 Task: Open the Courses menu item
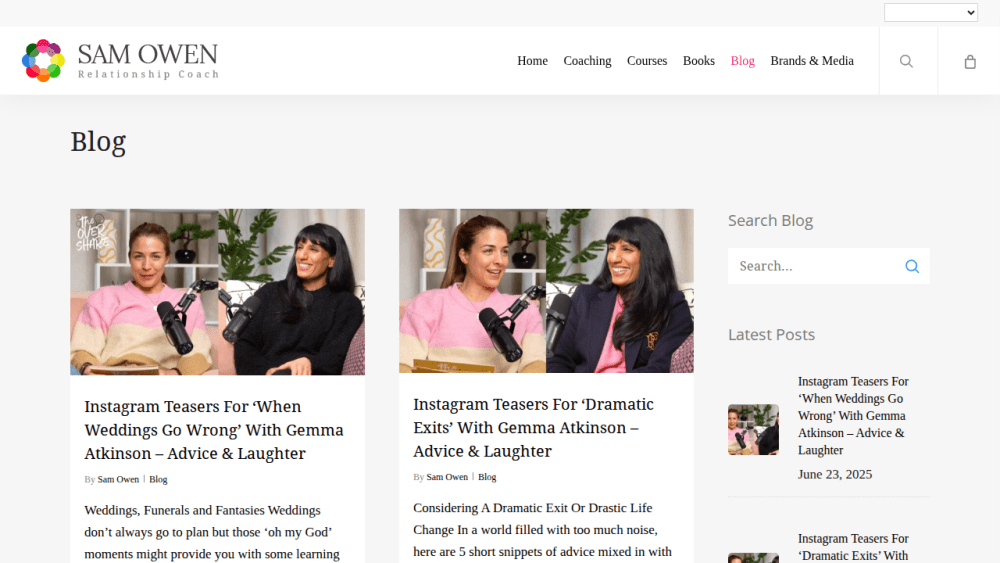[647, 61]
